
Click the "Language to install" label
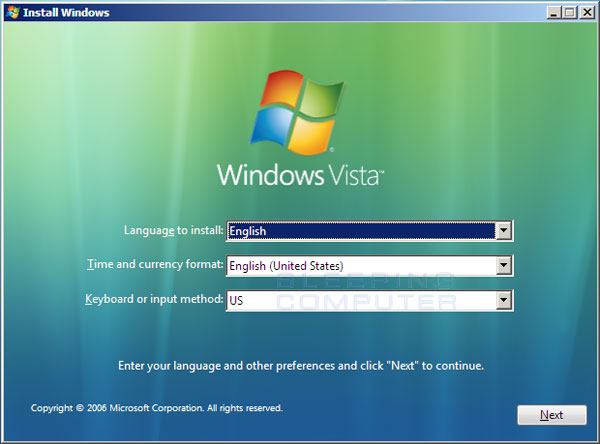[x=173, y=230]
